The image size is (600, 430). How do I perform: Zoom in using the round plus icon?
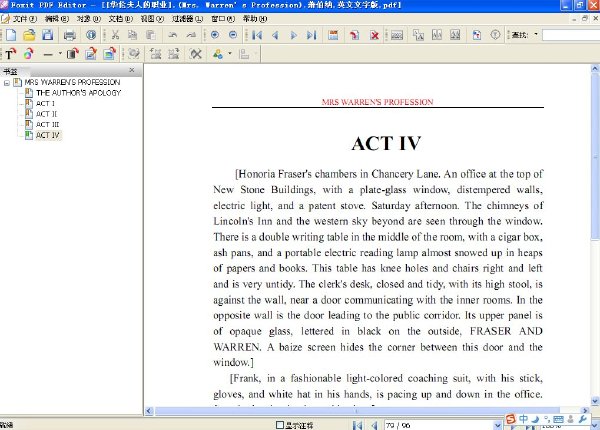click(x=215, y=35)
